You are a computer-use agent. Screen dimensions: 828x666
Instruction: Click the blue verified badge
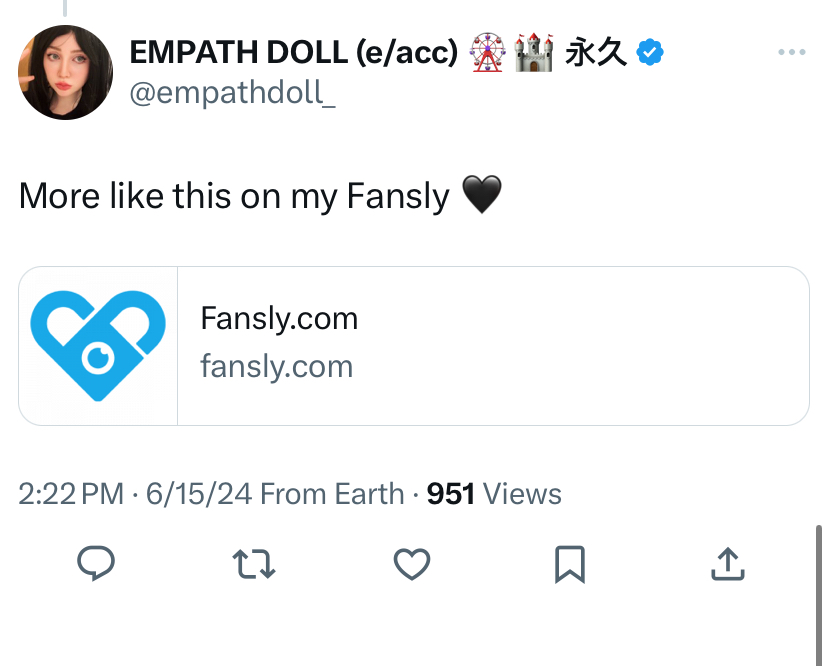(650, 52)
